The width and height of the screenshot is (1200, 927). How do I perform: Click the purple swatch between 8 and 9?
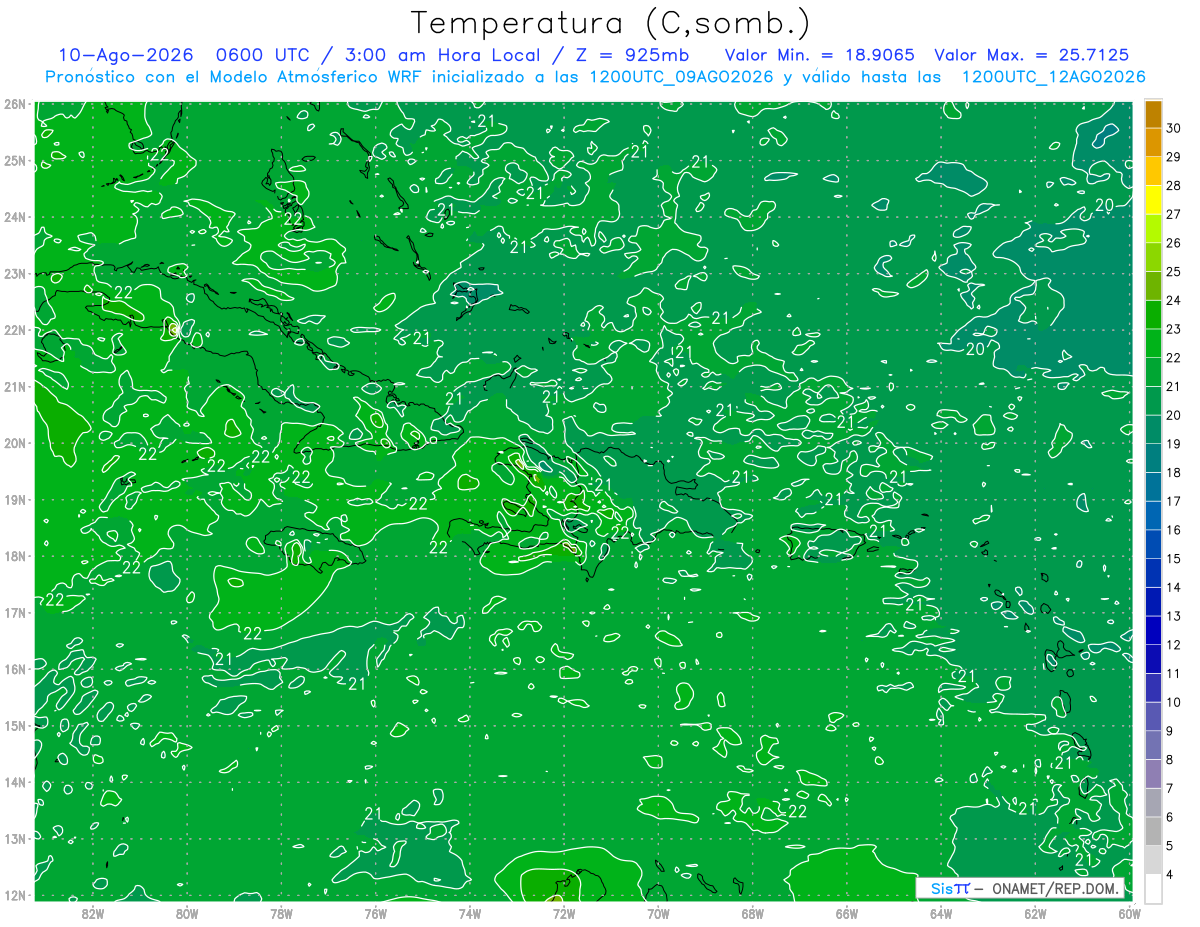point(1153,773)
